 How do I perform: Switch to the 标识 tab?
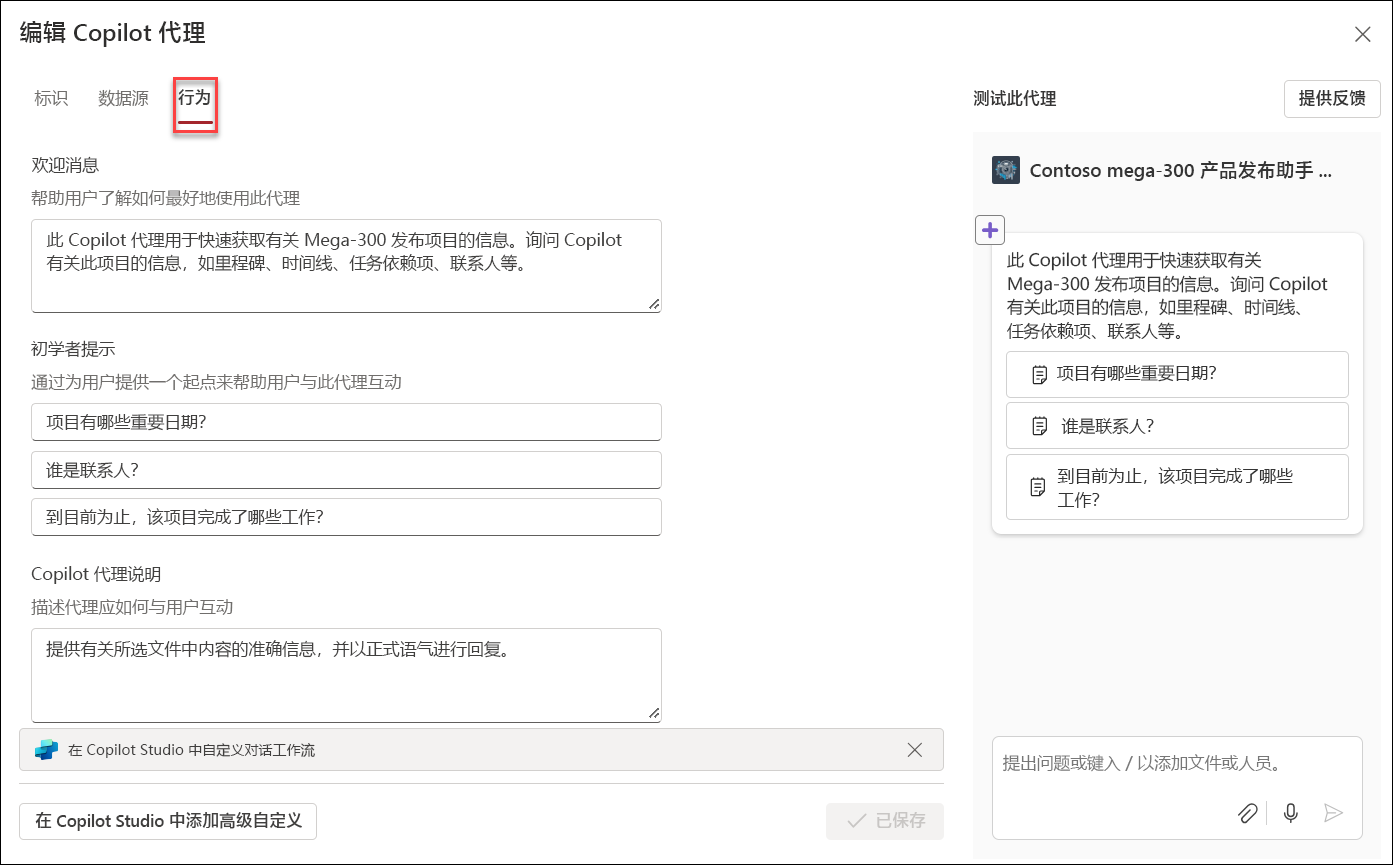51,98
